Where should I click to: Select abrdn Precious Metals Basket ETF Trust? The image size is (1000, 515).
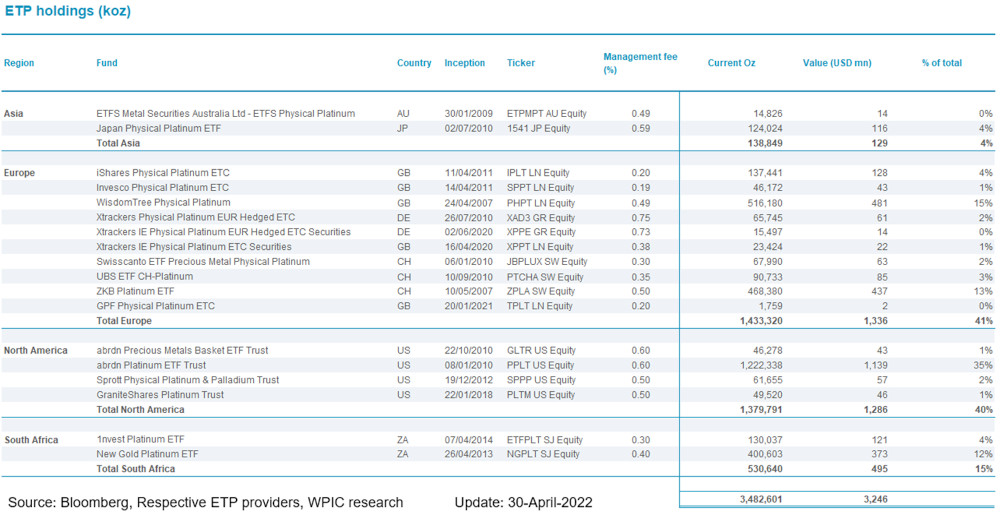coord(182,351)
